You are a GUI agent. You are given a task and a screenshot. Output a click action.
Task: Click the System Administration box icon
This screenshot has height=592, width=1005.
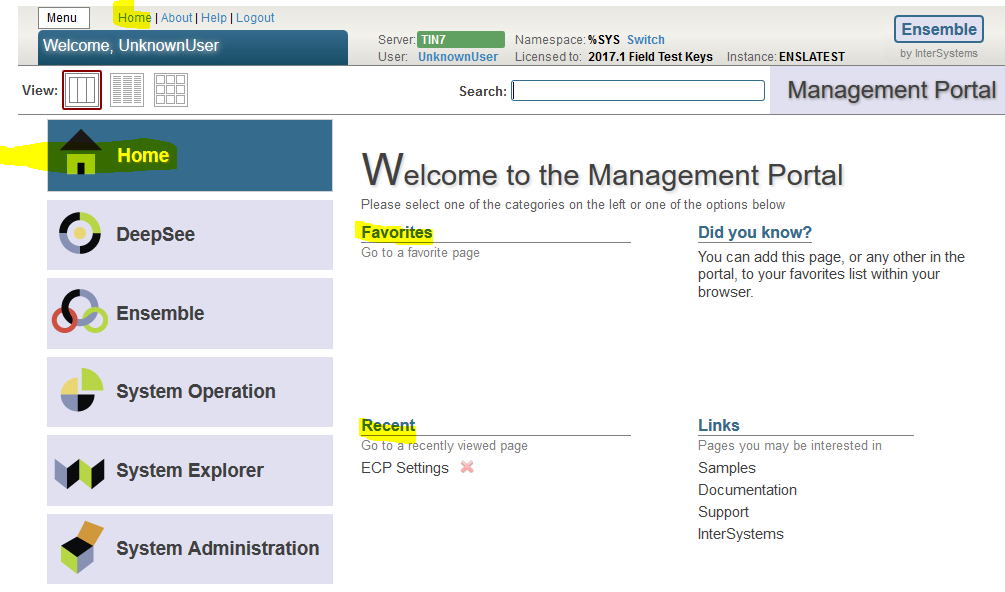(82, 547)
